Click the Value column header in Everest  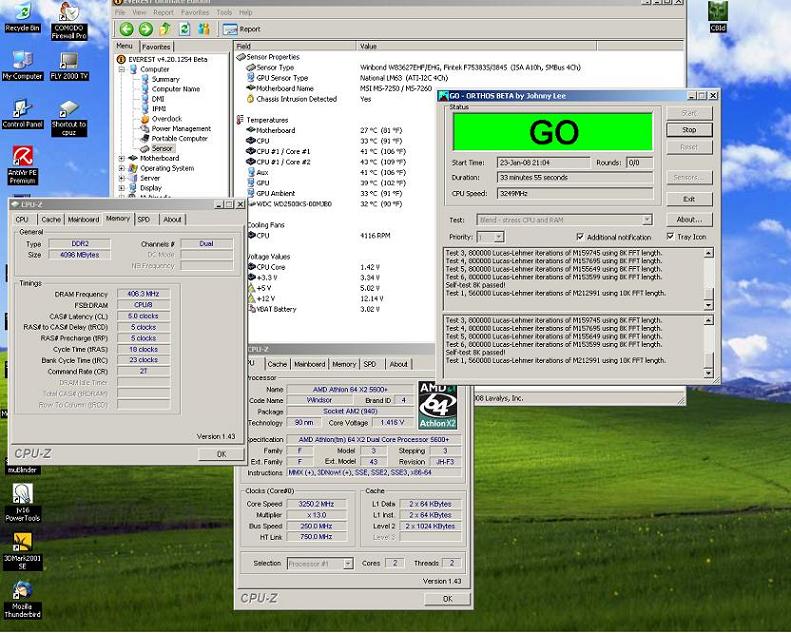coord(476,46)
